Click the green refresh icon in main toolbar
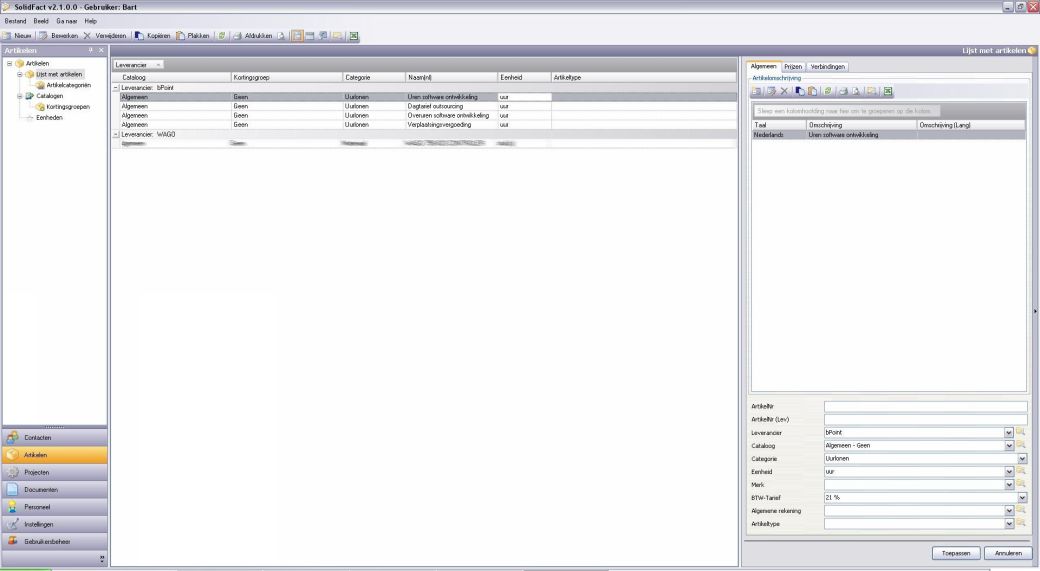The image size is (1040, 571). pyautogui.click(x=222, y=36)
